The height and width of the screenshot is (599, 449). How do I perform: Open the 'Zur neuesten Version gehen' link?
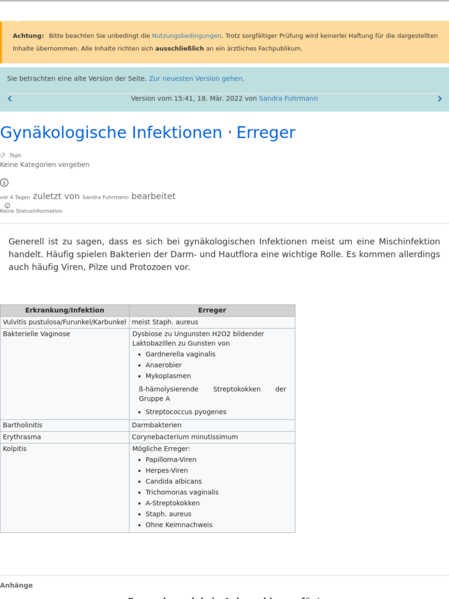196,78
